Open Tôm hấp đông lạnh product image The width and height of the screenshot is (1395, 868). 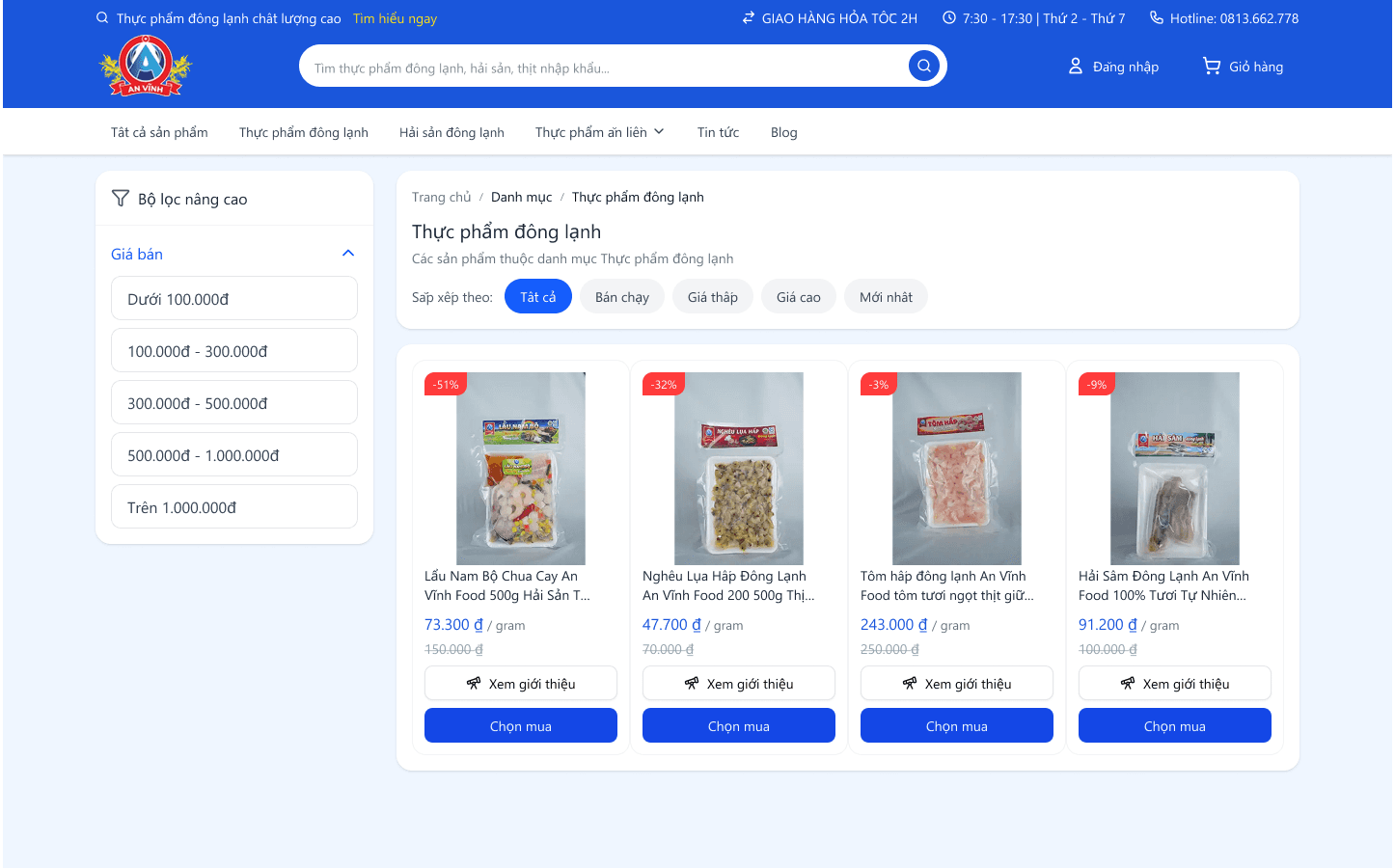click(x=957, y=469)
